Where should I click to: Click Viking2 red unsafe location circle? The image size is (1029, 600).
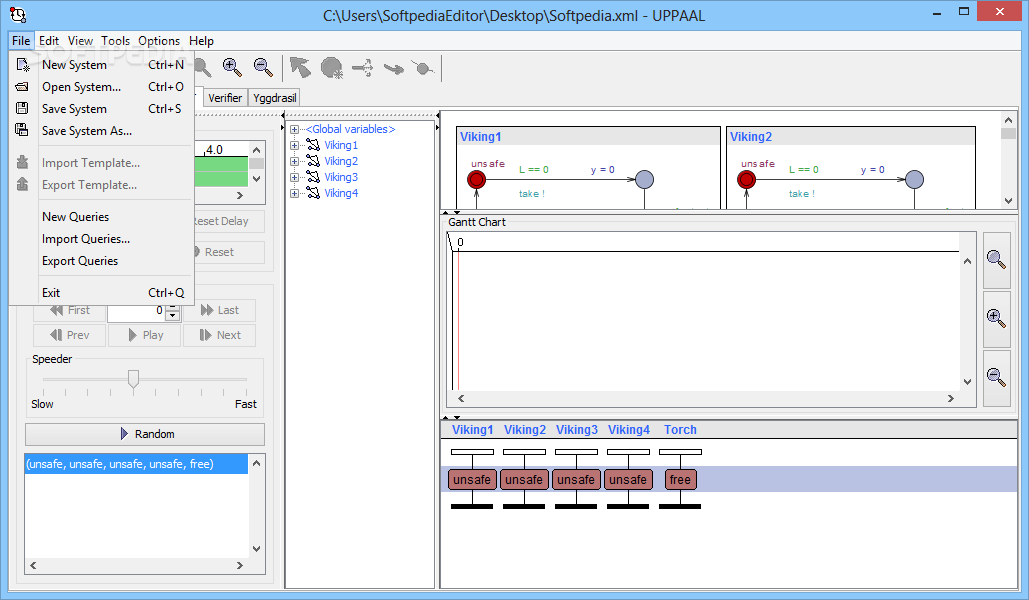tap(746, 179)
